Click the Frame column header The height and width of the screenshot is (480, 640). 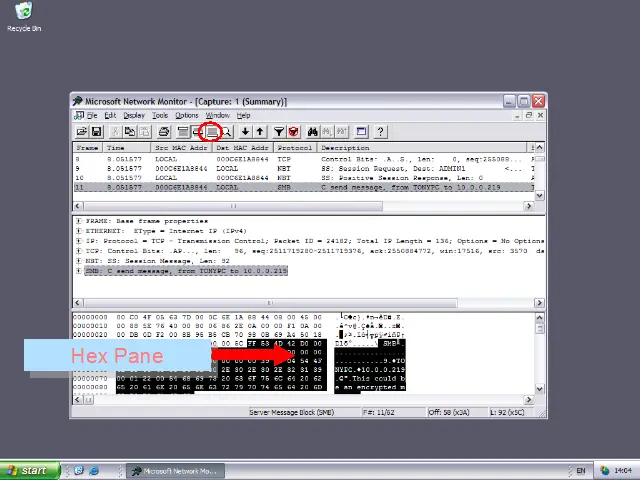88,148
